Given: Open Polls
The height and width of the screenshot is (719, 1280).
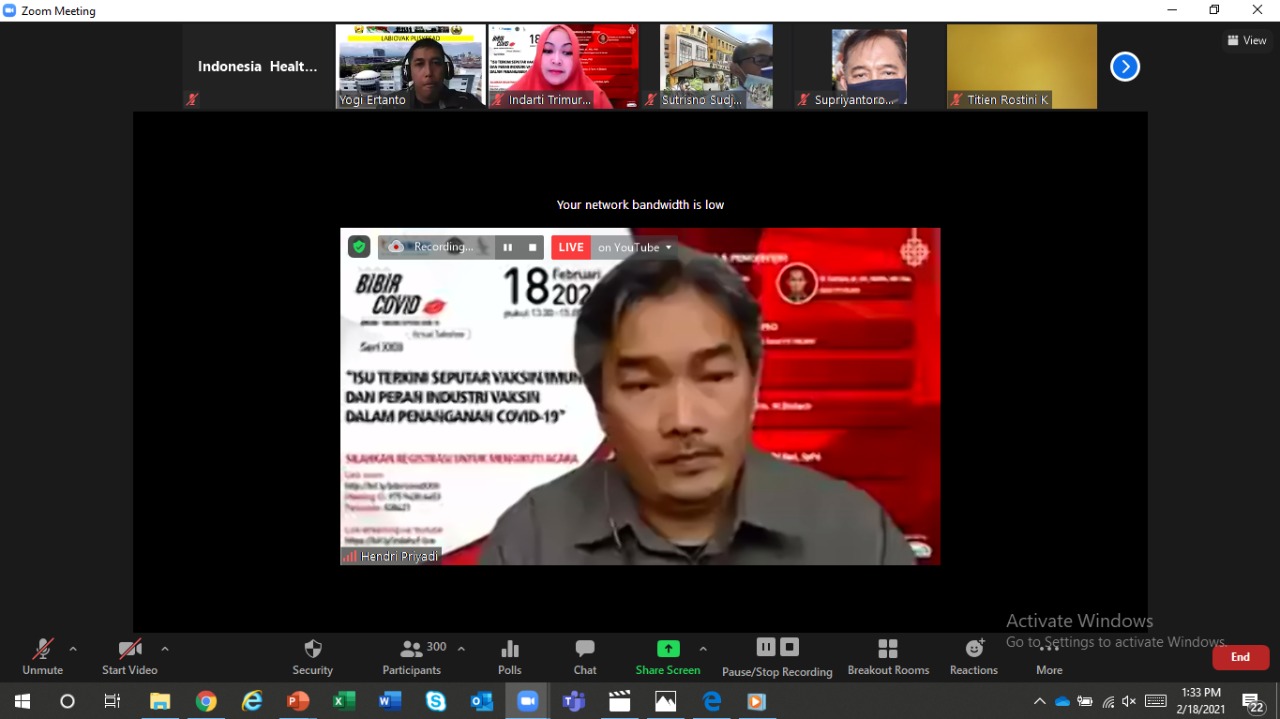Looking at the screenshot, I should pyautogui.click(x=510, y=657).
